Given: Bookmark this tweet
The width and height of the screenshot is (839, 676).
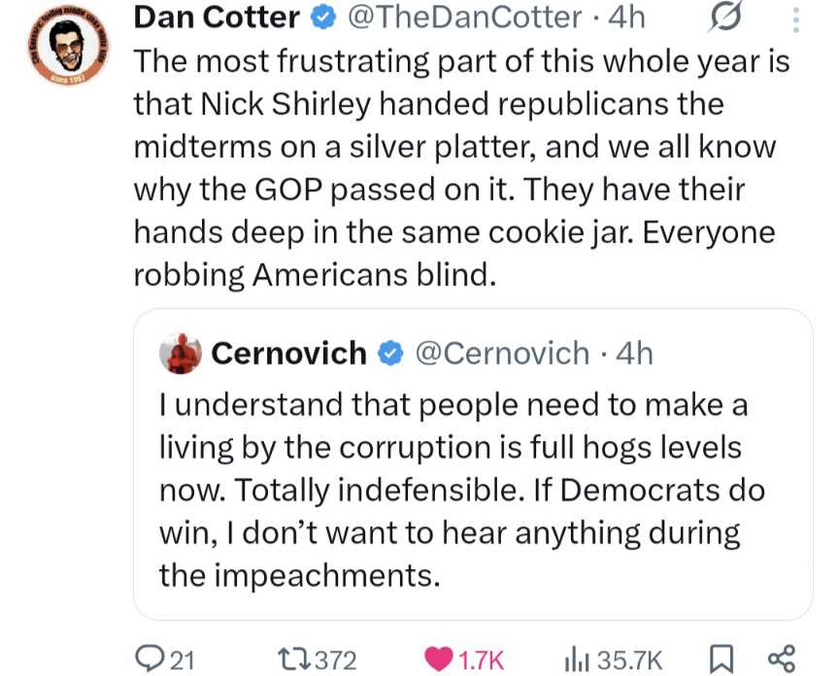Looking at the screenshot, I should [x=719, y=658].
